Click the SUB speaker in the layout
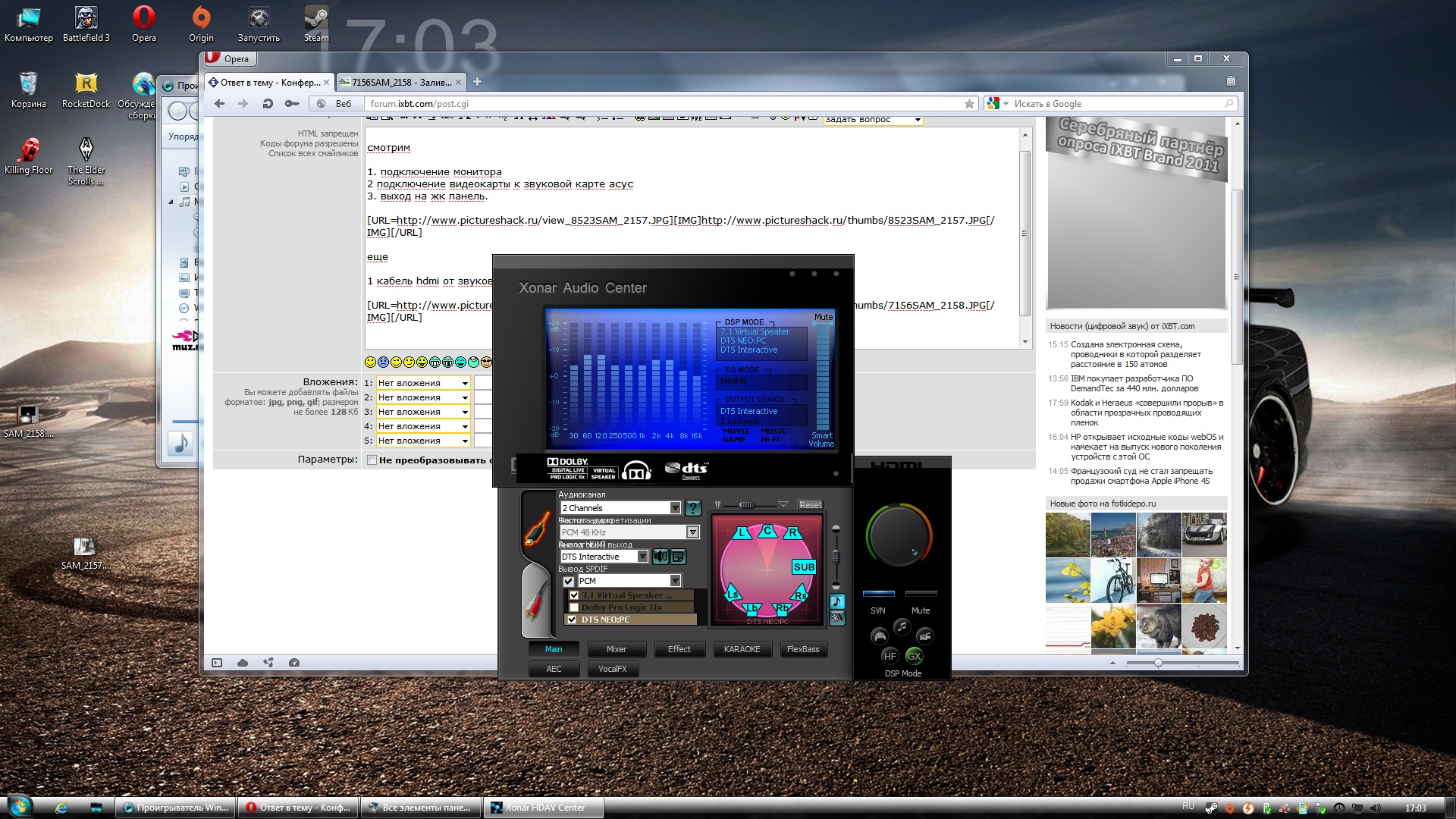This screenshot has width=1456, height=819. point(804,566)
